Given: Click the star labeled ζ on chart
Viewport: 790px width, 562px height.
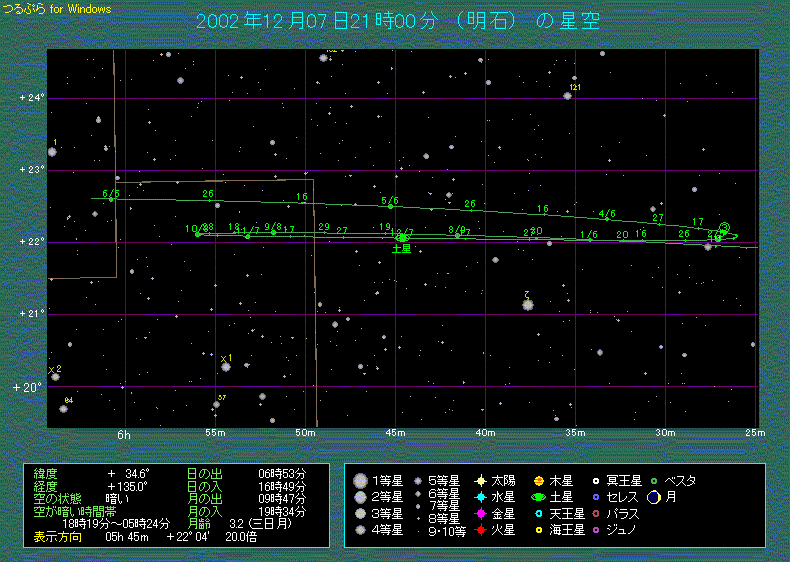Looking at the screenshot, I should point(527,305).
